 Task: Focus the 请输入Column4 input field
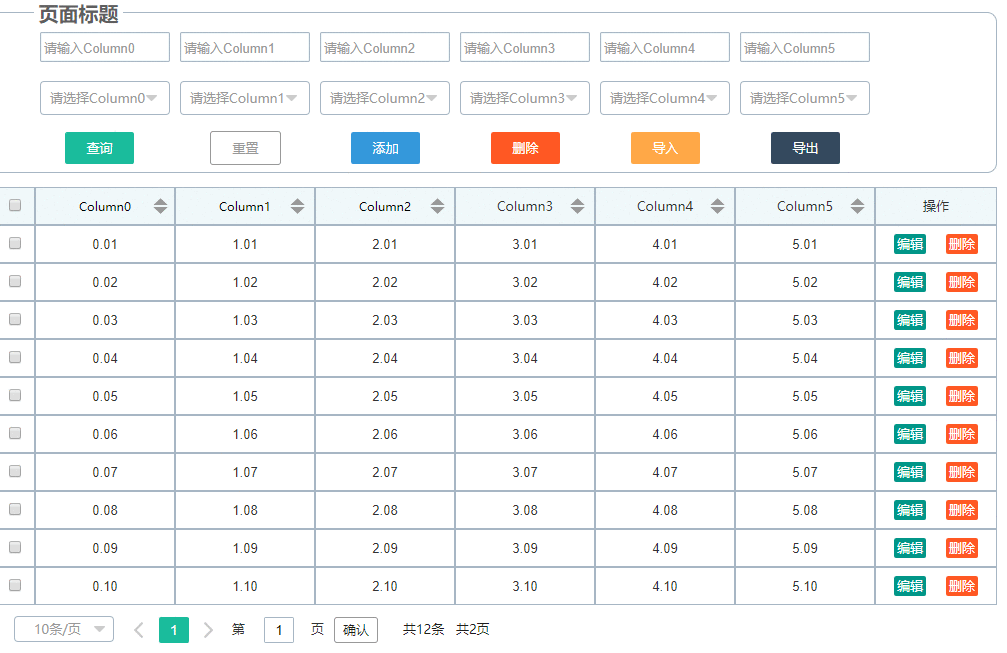[x=665, y=48]
